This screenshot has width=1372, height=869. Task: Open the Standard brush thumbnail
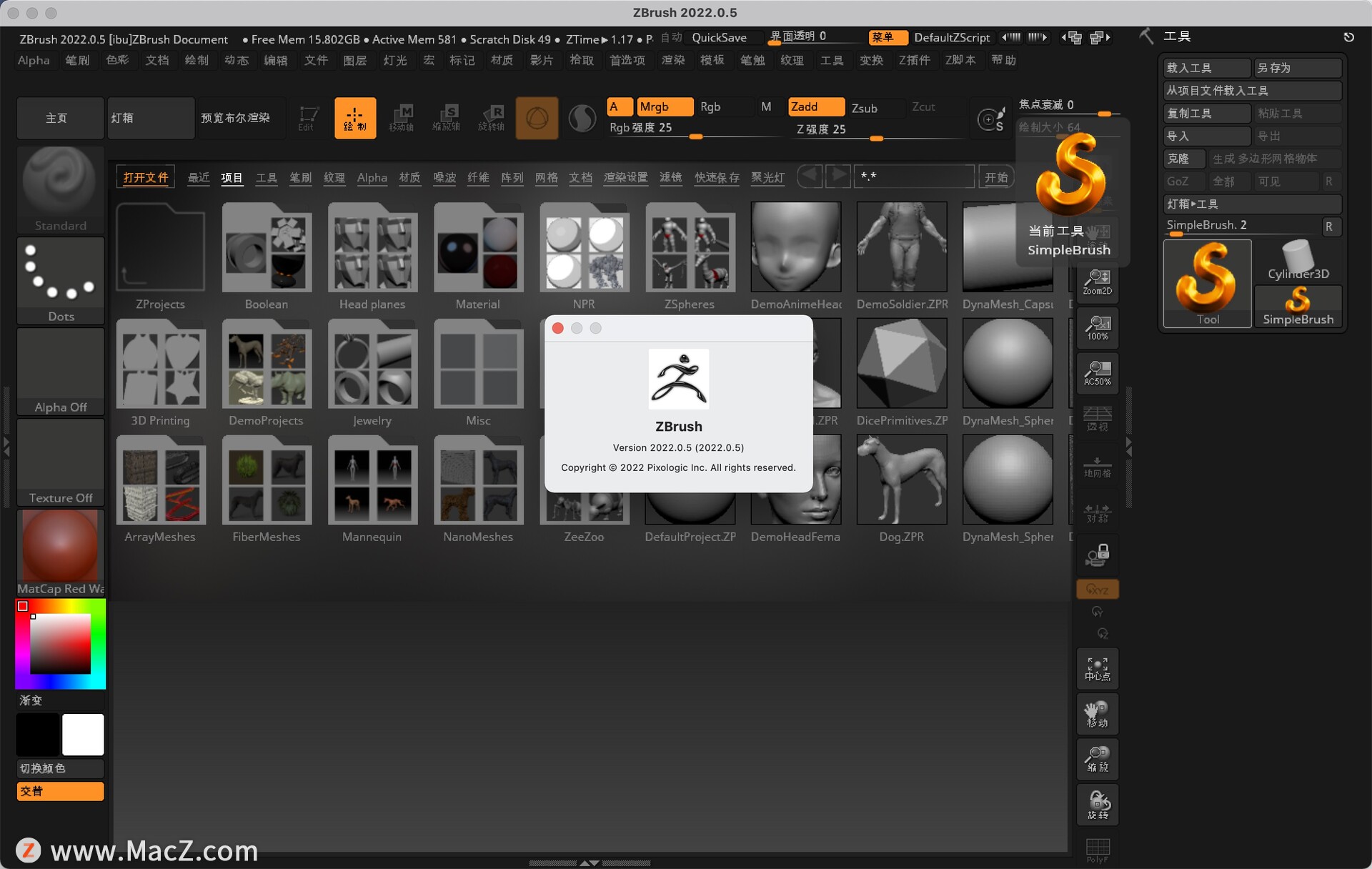(60, 189)
